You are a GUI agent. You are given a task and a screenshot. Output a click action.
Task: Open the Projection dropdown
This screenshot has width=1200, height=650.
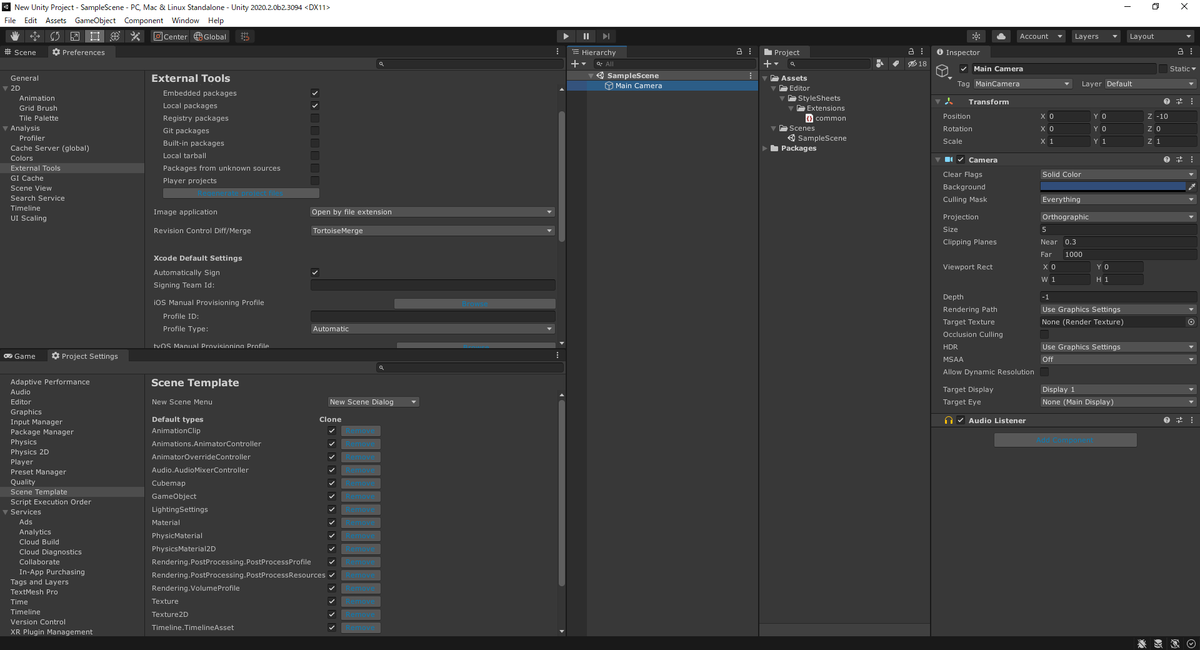click(1118, 216)
